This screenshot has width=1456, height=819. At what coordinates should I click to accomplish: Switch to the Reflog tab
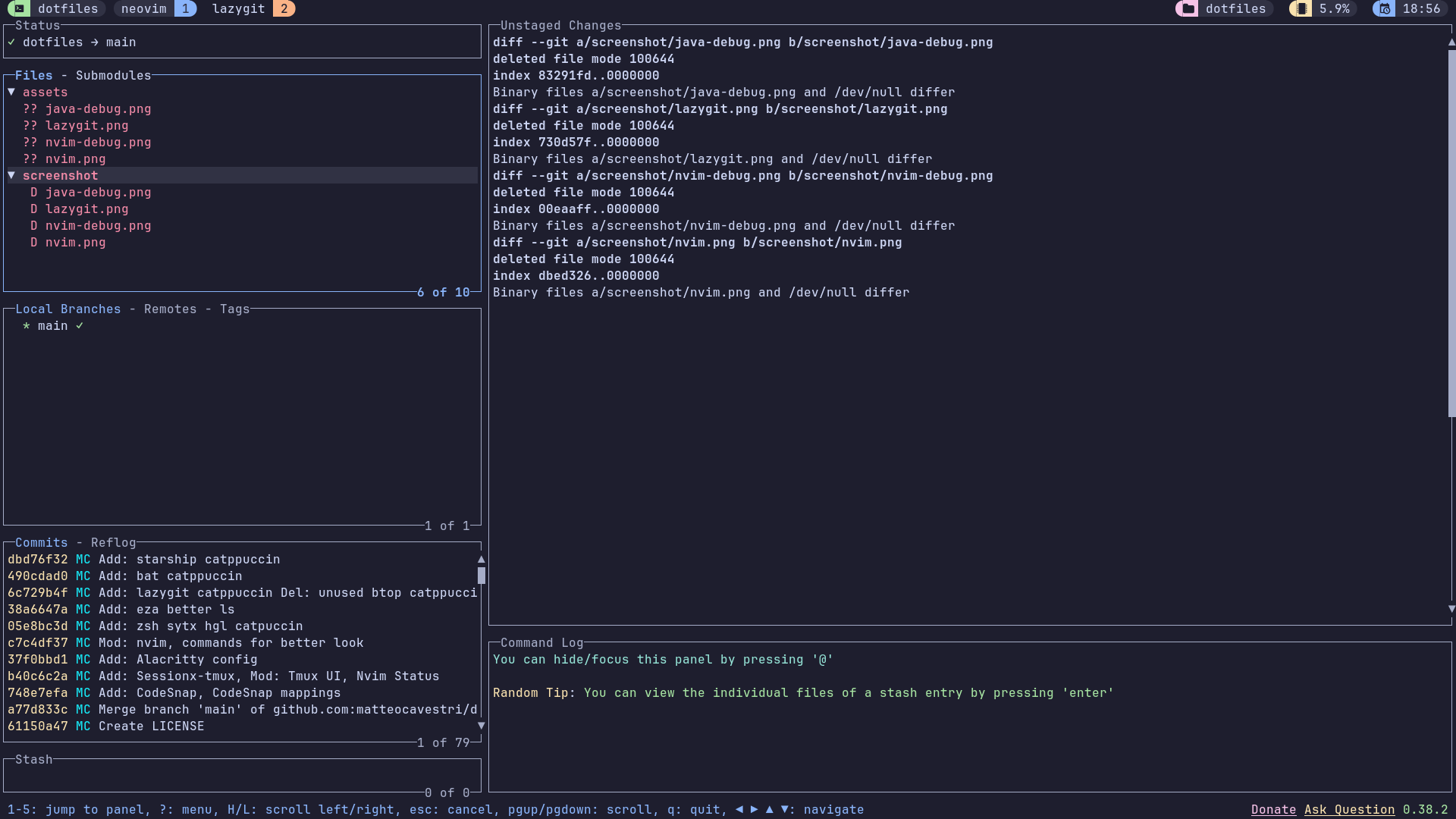tap(113, 543)
